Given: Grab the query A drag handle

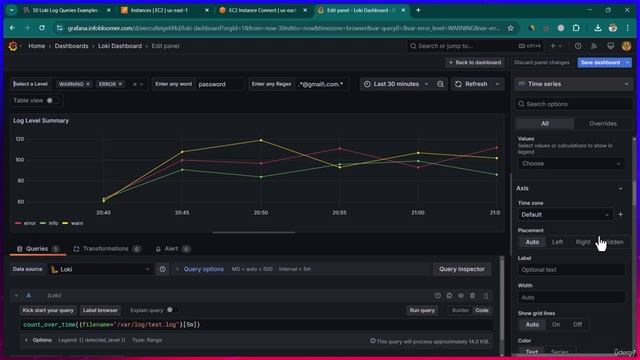Looking at the screenshot, I should point(486,296).
